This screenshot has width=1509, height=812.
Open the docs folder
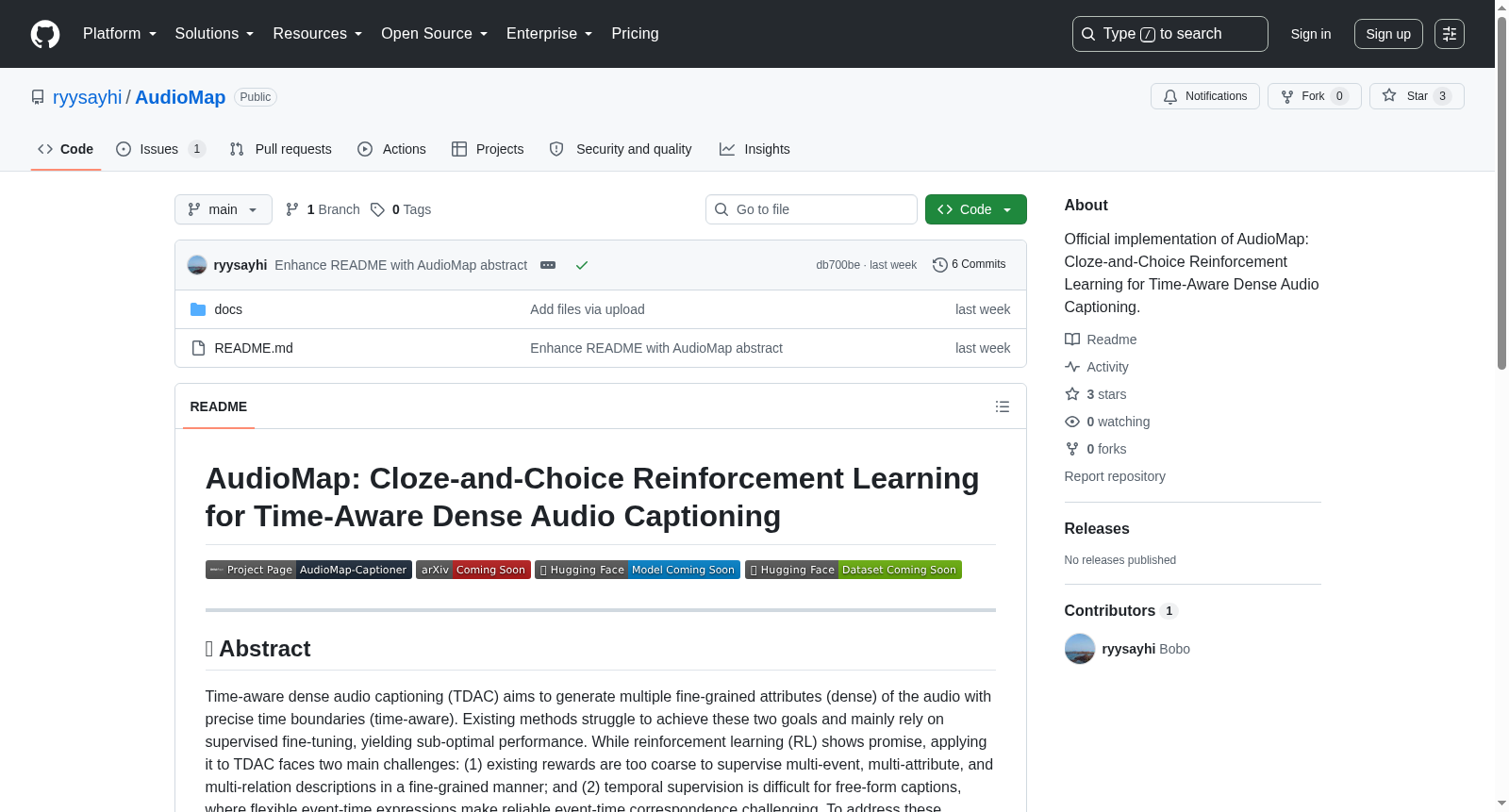tap(228, 309)
